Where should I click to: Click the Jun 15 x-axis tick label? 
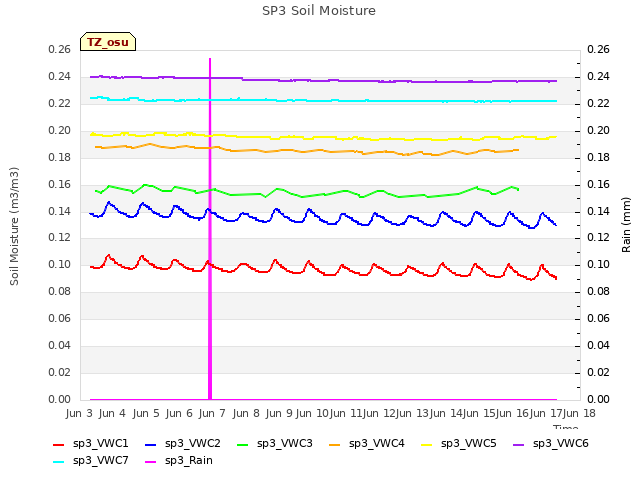(478, 413)
